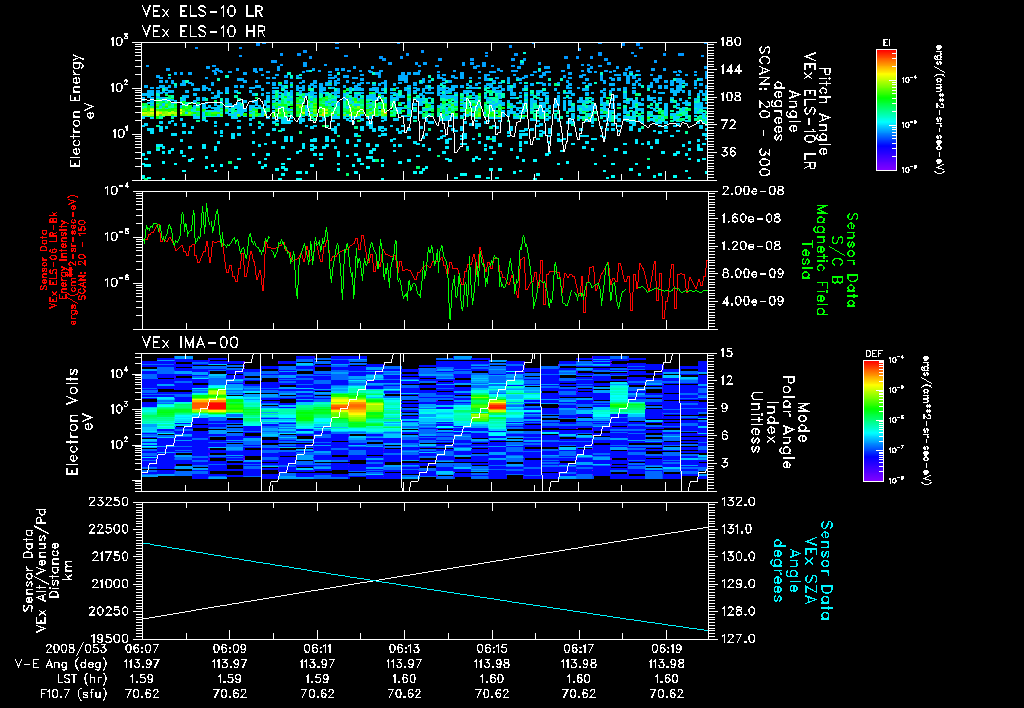
Task: Click the 06:13 time tick label
Action: coord(404,649)
